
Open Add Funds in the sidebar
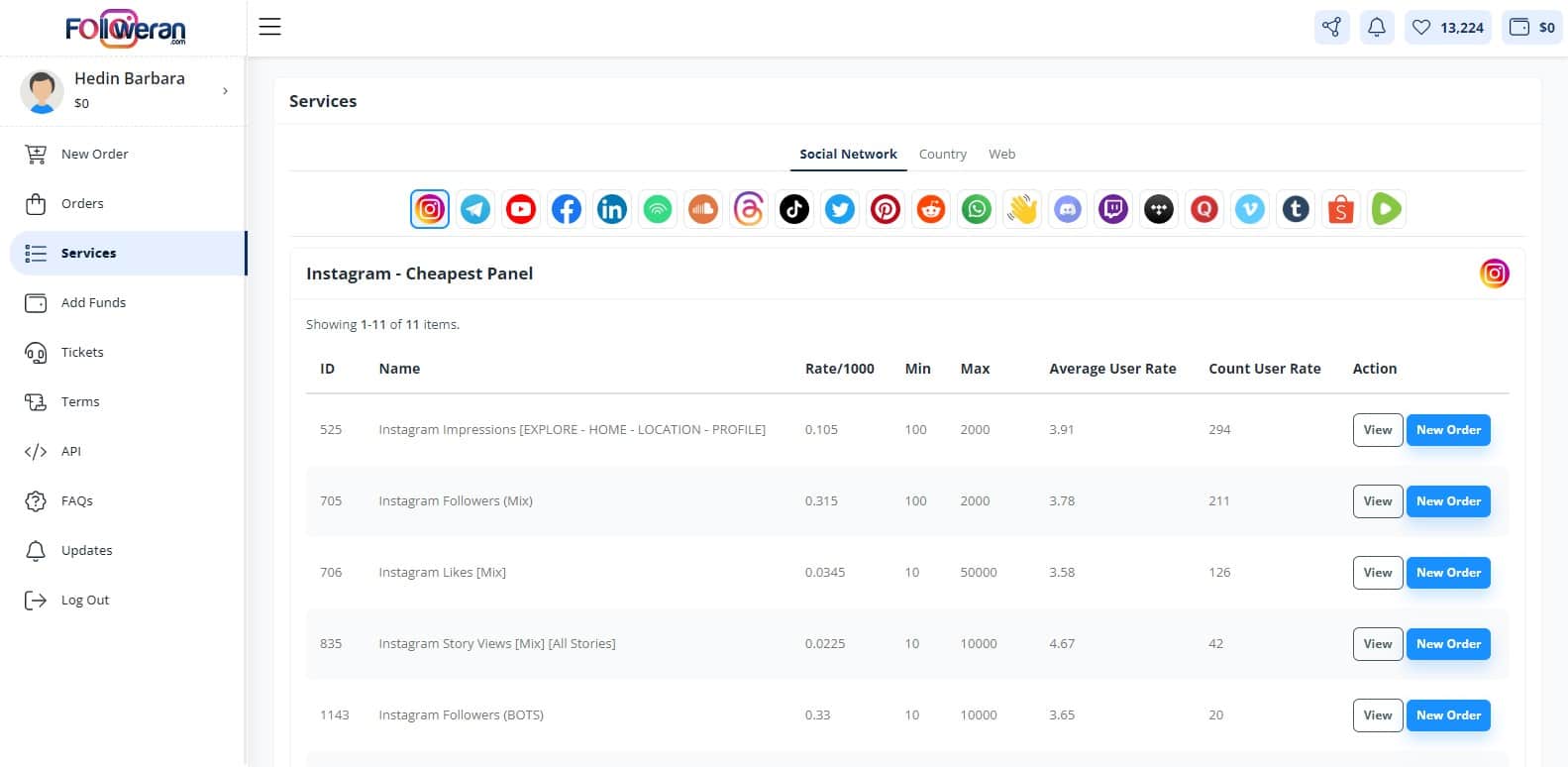[x=93, y=302]
